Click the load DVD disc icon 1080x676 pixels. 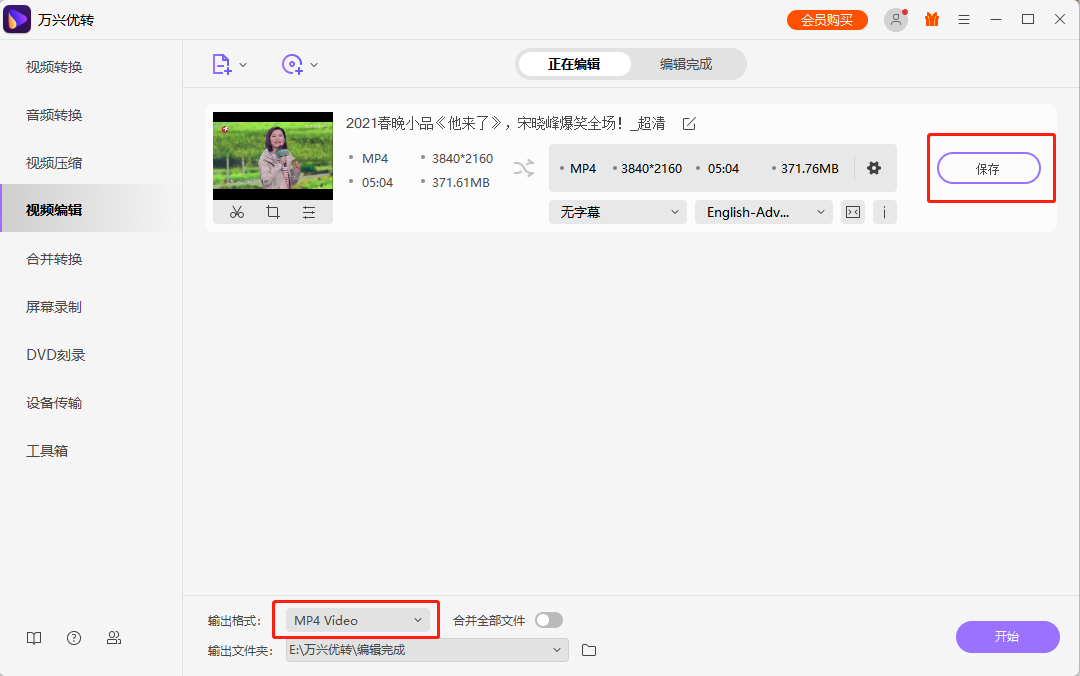click(x=292, y=64)
